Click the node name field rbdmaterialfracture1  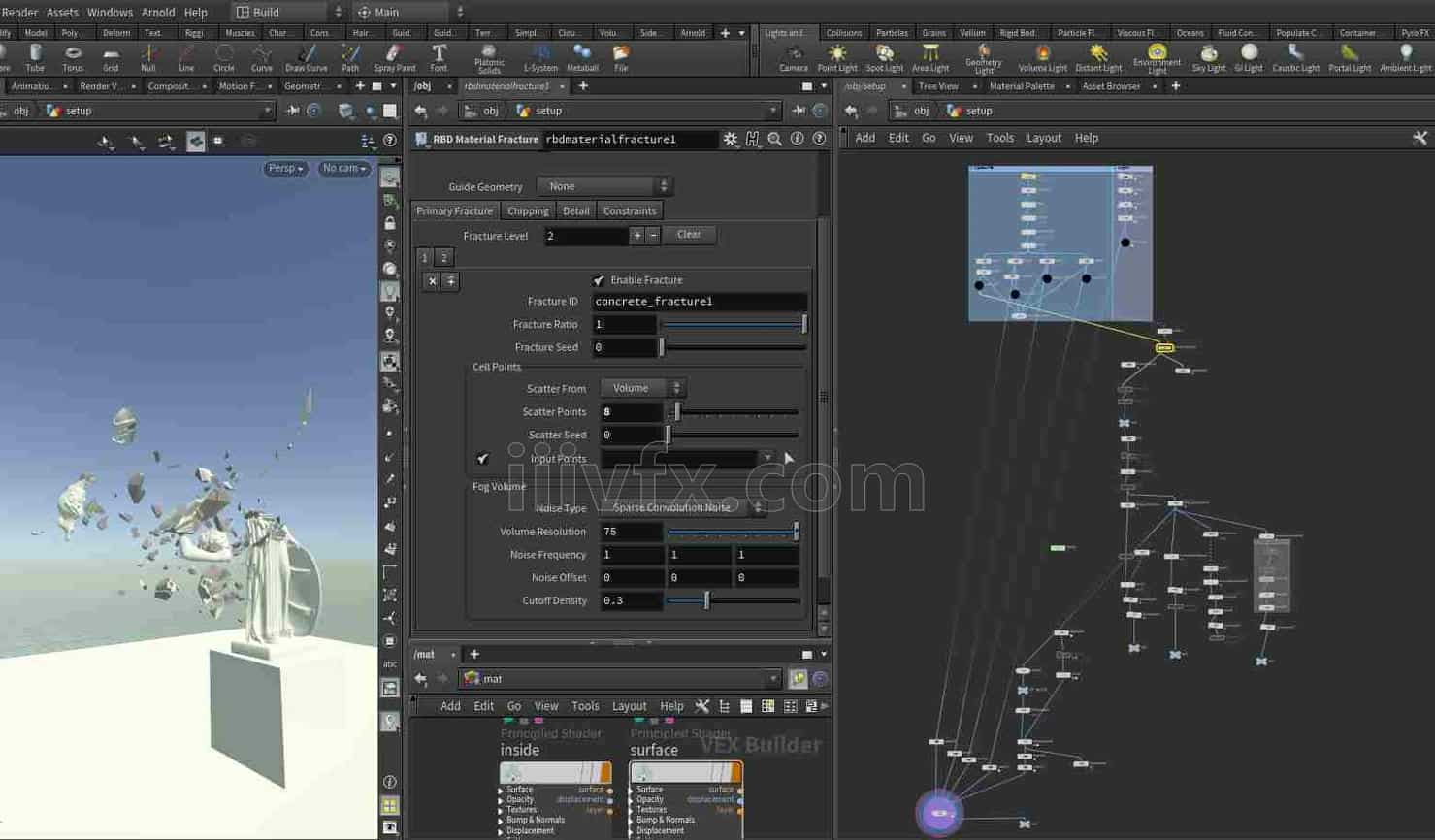pos(629,139)
